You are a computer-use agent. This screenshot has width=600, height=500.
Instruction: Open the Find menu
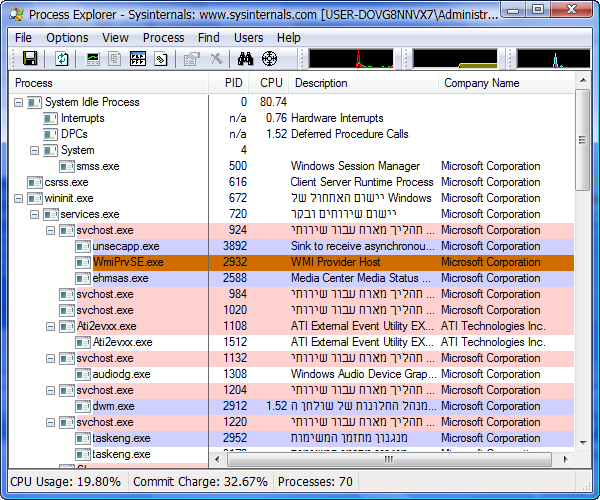coord(209,38)
